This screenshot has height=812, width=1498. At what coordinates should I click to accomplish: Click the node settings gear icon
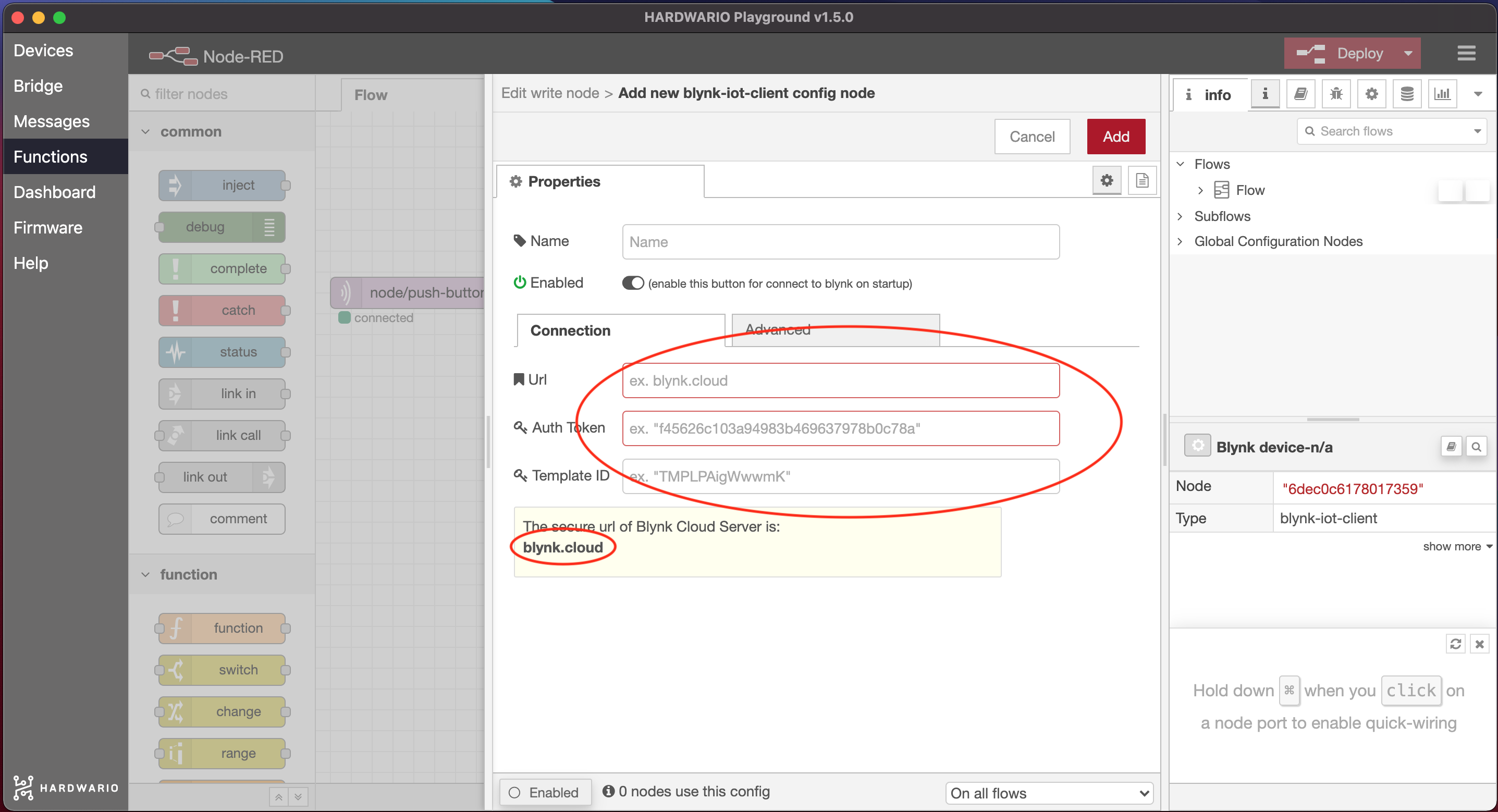pos(1106,181)
